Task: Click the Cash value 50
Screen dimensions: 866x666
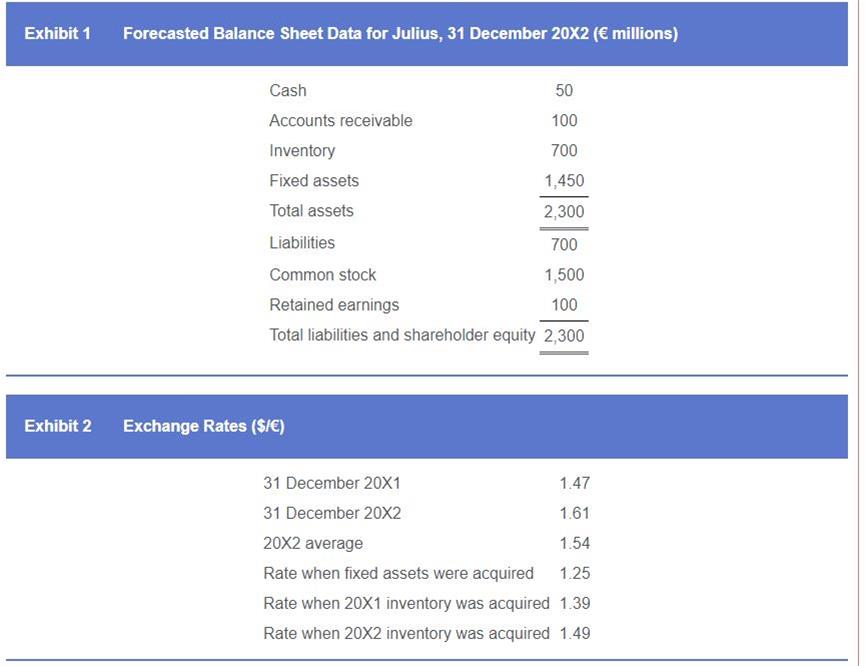Action: (x=564, y=90)
